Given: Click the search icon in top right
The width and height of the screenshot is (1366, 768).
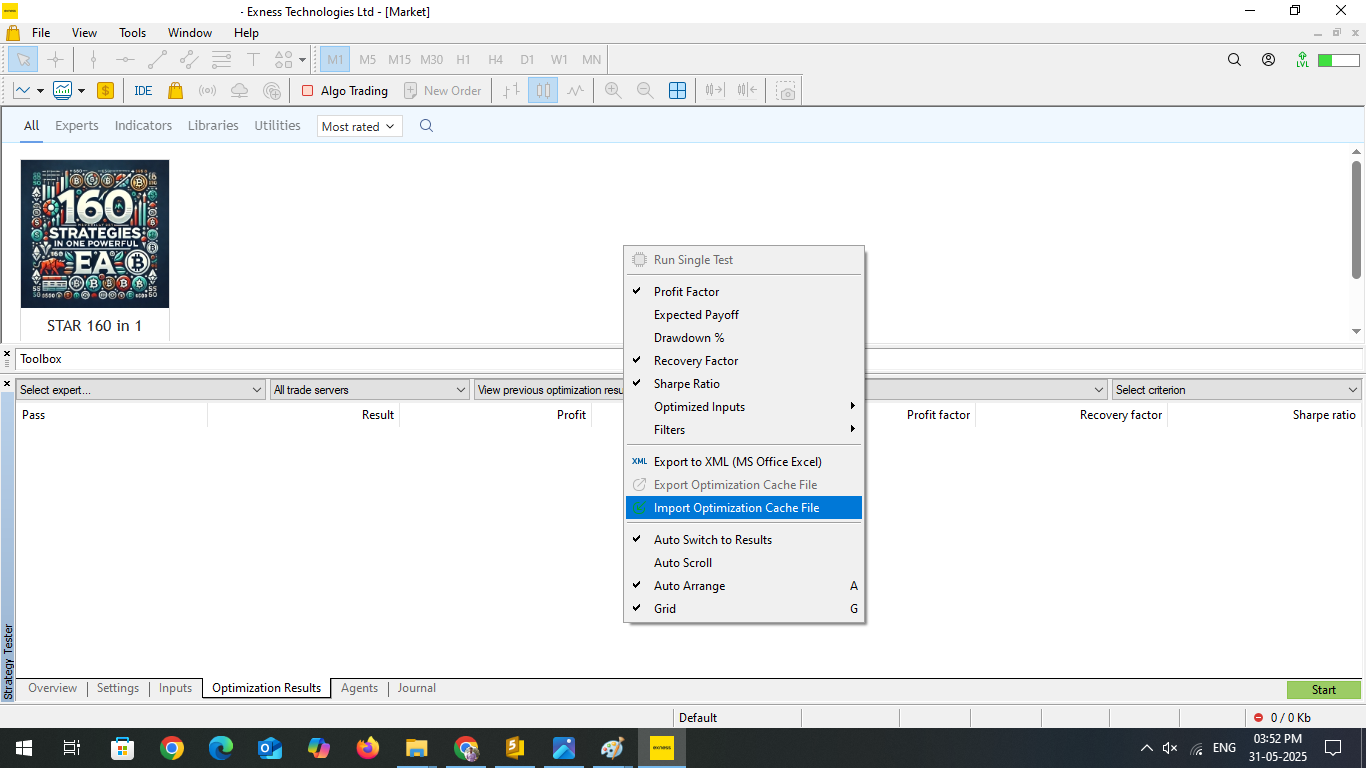Looking at the screenshot, I should [x=1234, y=60].
